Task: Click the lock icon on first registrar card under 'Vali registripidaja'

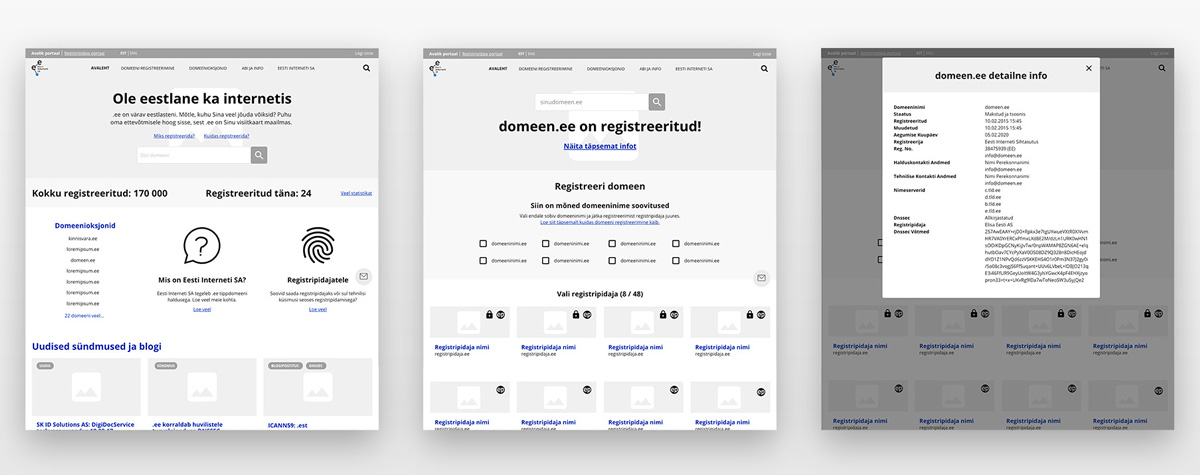Action: 490,314
